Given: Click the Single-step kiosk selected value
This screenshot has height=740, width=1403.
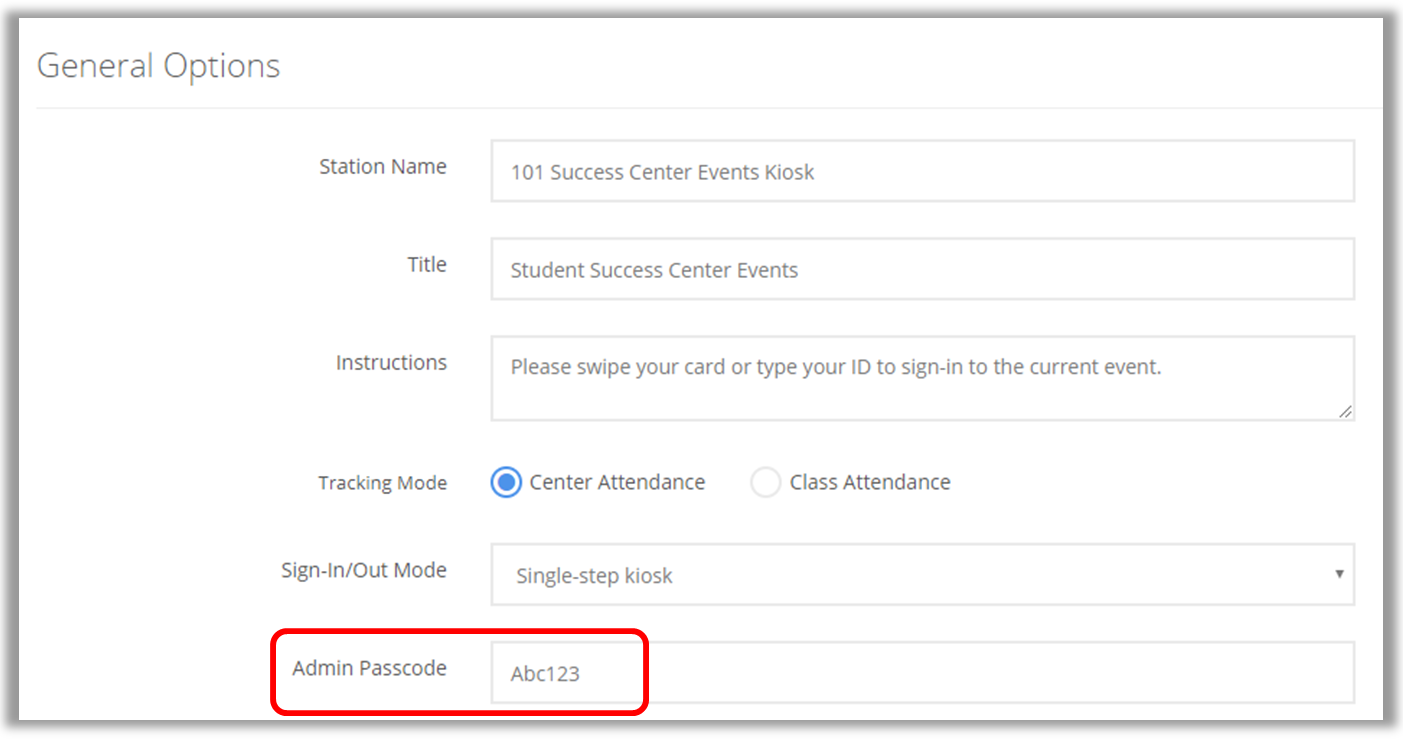Looking at the screenshot, I should click(x=594, y=576).
